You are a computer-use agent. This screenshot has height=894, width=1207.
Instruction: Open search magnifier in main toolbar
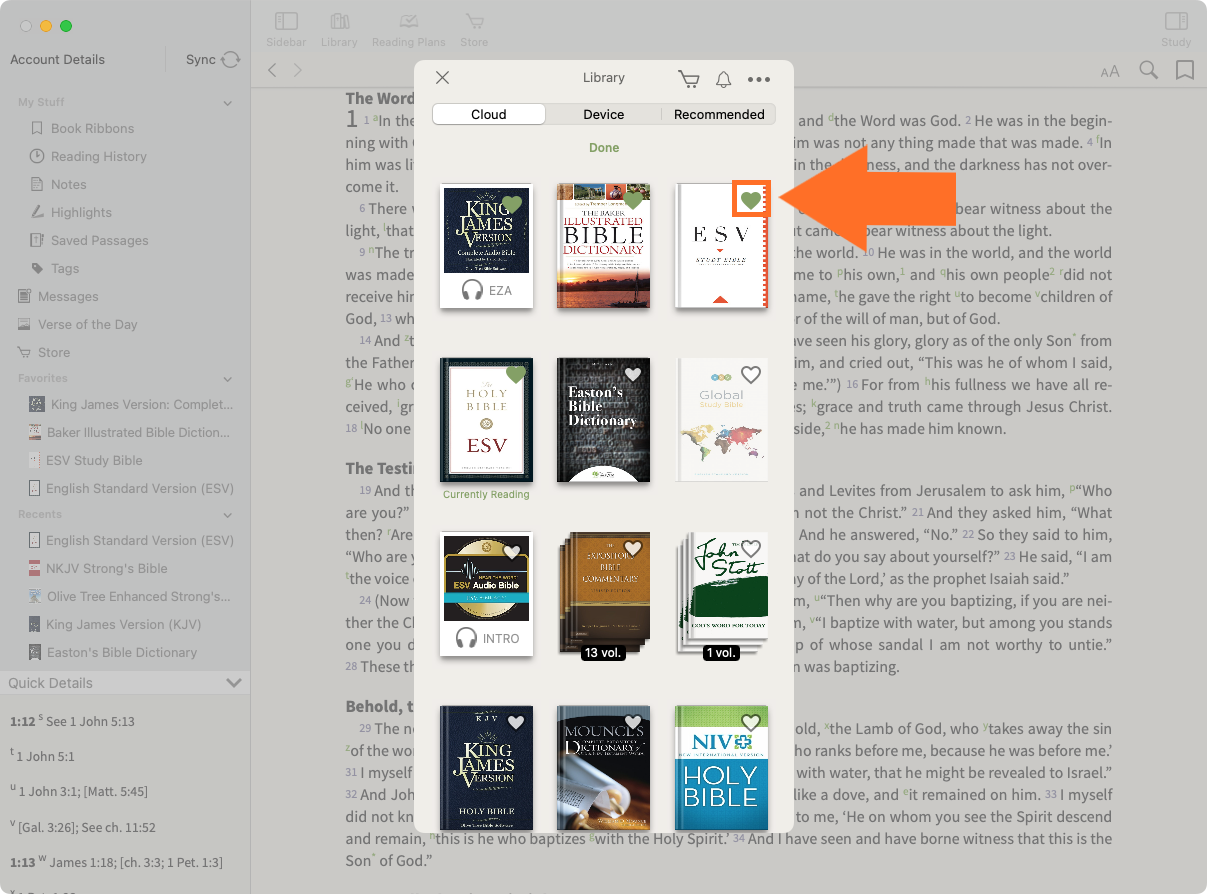1149,70
